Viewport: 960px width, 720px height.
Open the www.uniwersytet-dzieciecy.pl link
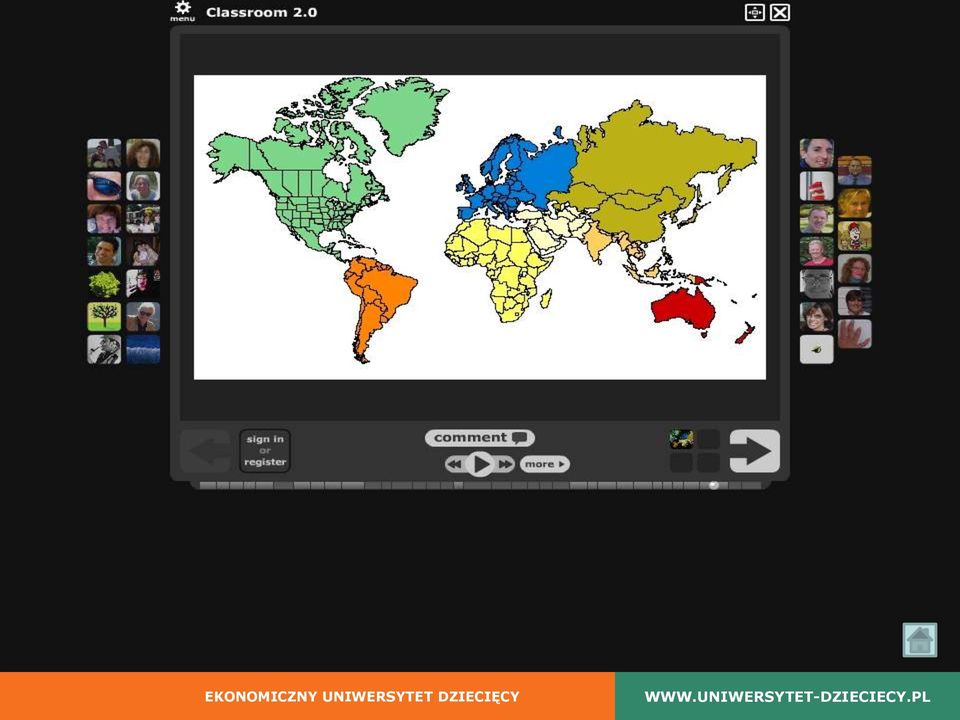click(787, 696)
